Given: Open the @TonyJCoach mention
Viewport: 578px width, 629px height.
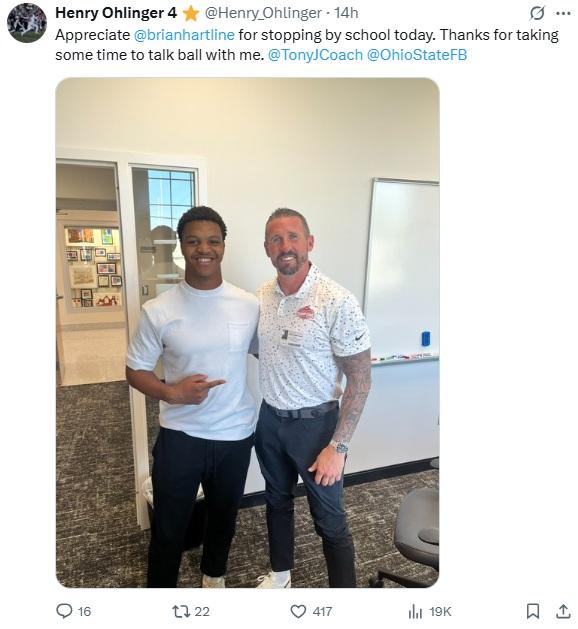Looking at the screenshot, I should point(315,55).
